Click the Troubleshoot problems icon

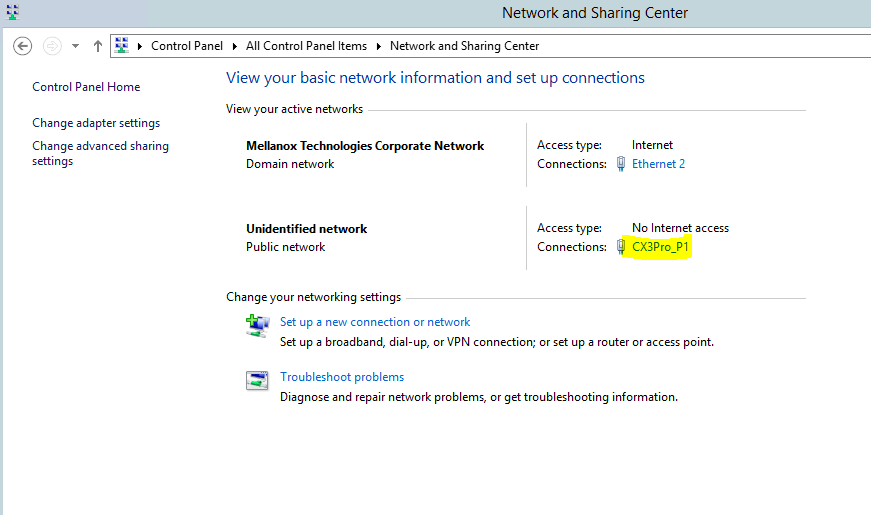click(x=257, y=381)
